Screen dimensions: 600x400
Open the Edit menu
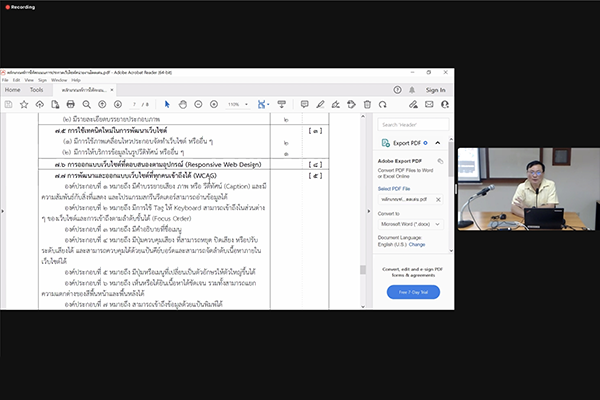tap(16, 80)
